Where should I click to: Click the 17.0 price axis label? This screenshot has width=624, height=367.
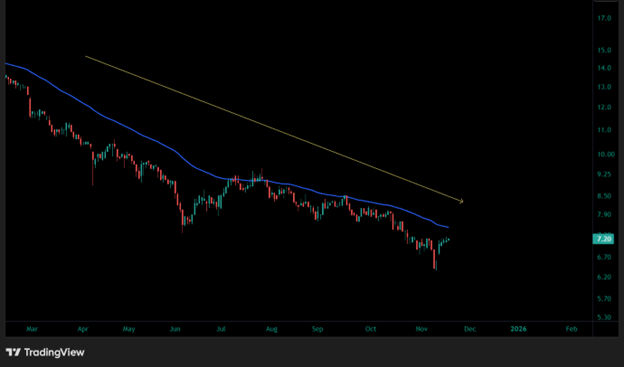604,18
